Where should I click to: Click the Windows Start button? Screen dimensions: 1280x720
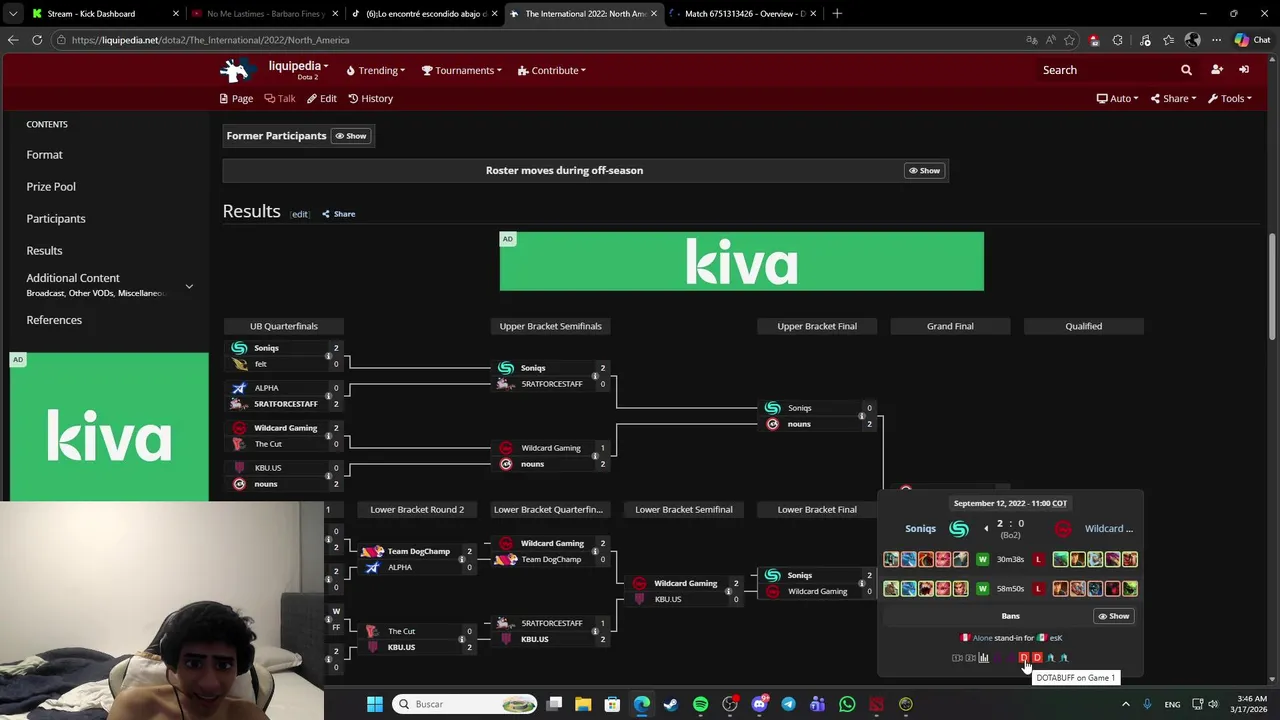click(x=375, y=704)
